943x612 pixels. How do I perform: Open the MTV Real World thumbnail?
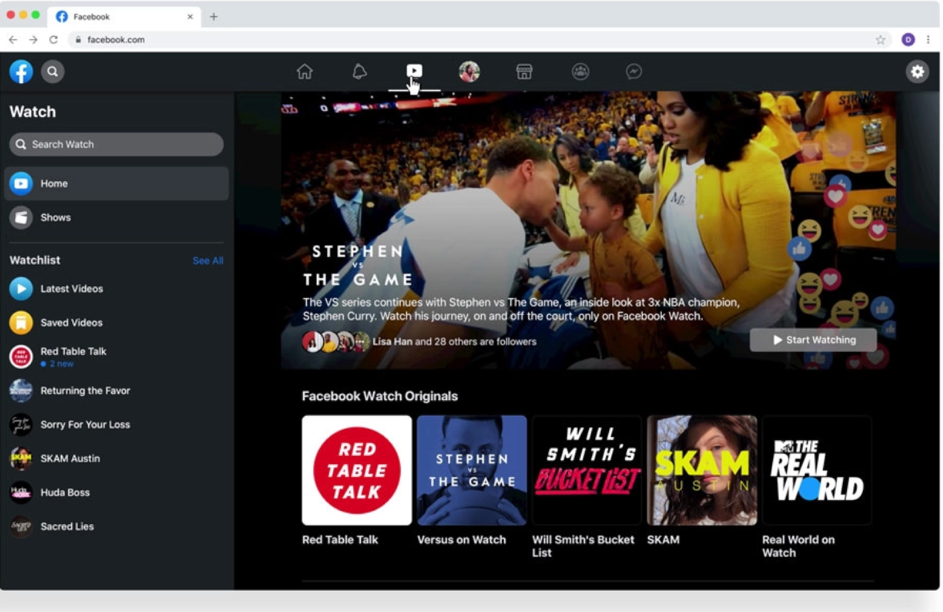pos(817,470)
